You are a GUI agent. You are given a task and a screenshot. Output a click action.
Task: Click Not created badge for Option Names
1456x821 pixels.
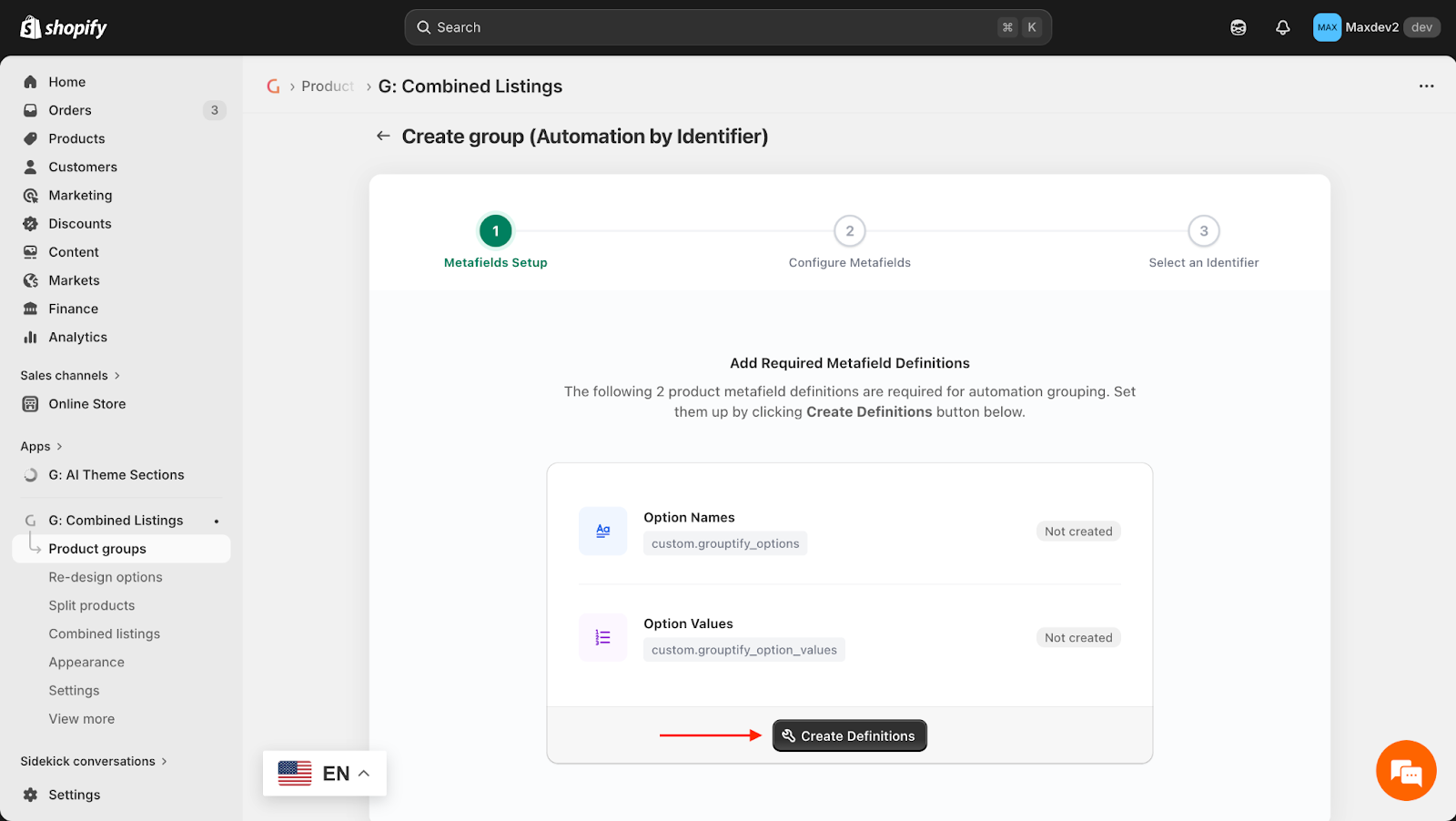point(1078,532)
